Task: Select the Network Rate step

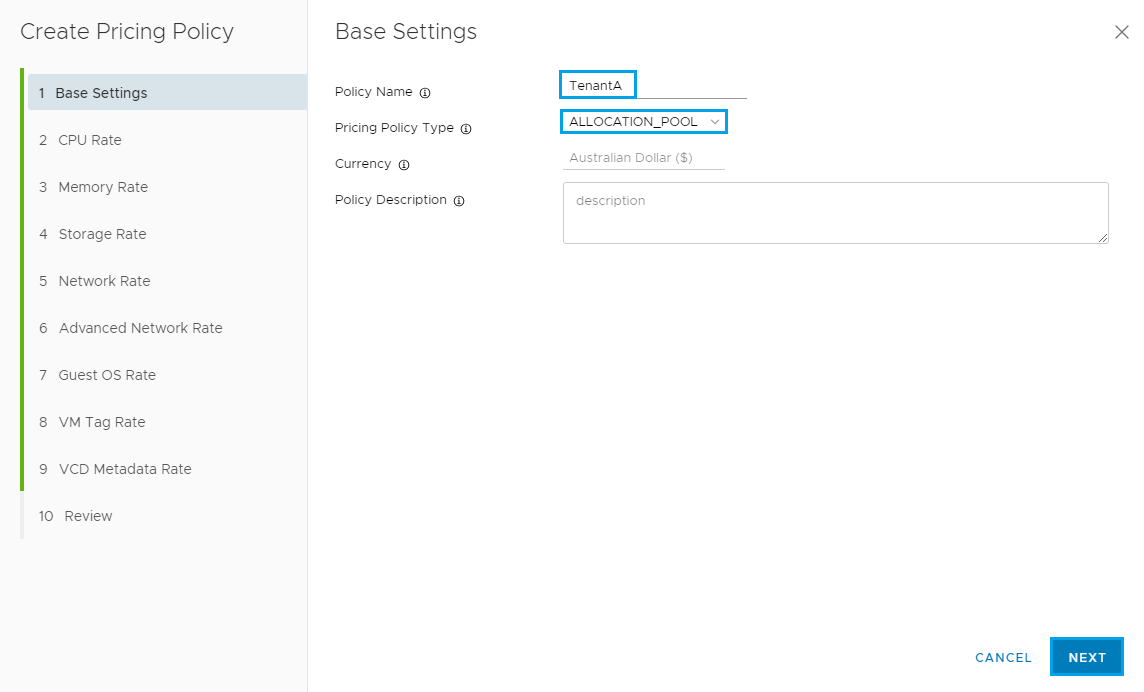Action: click(104, 281)
